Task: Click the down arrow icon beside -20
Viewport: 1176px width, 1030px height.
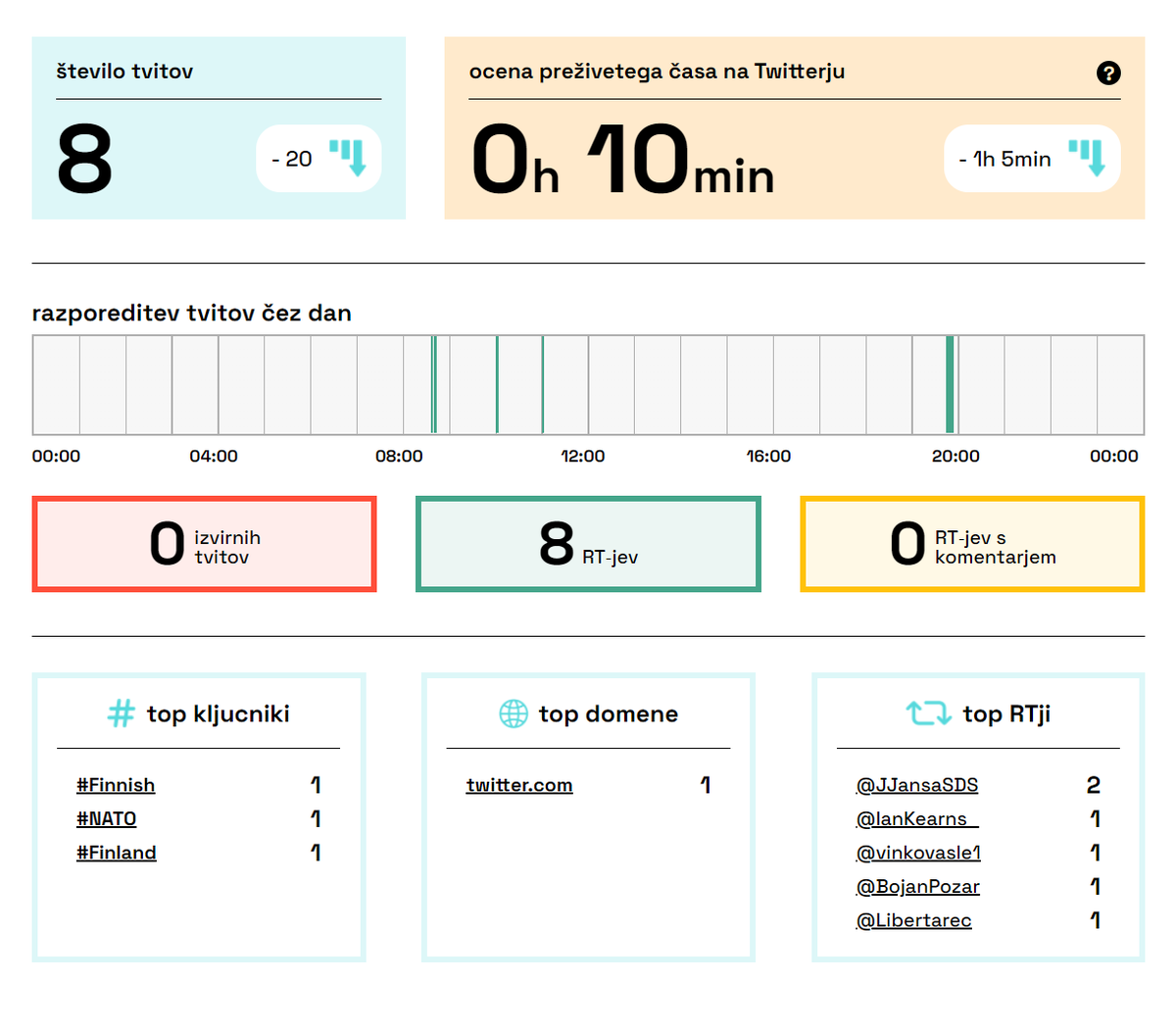Action: [348, 158]
